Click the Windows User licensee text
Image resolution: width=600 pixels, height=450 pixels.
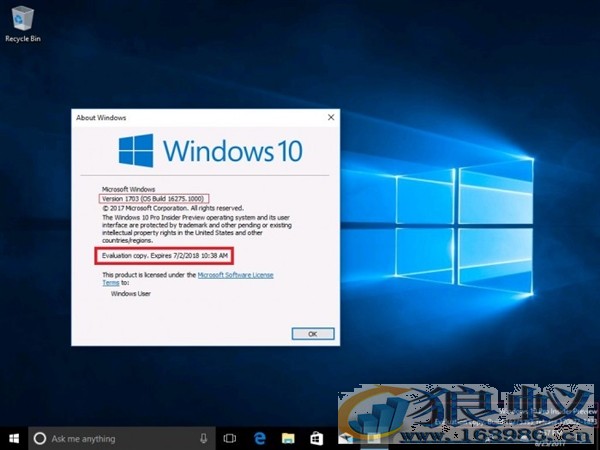coord(130,293)
